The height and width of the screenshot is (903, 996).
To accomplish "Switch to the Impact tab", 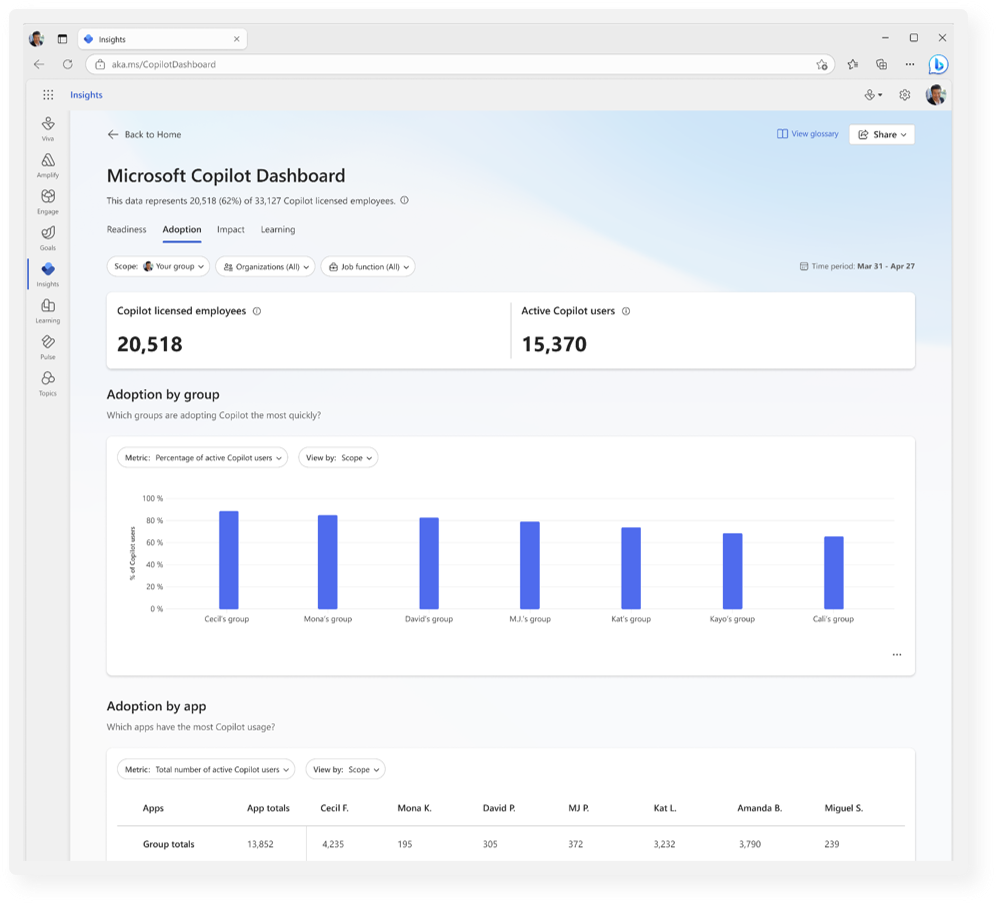I will pyautogui.click(x=231, y=230).
